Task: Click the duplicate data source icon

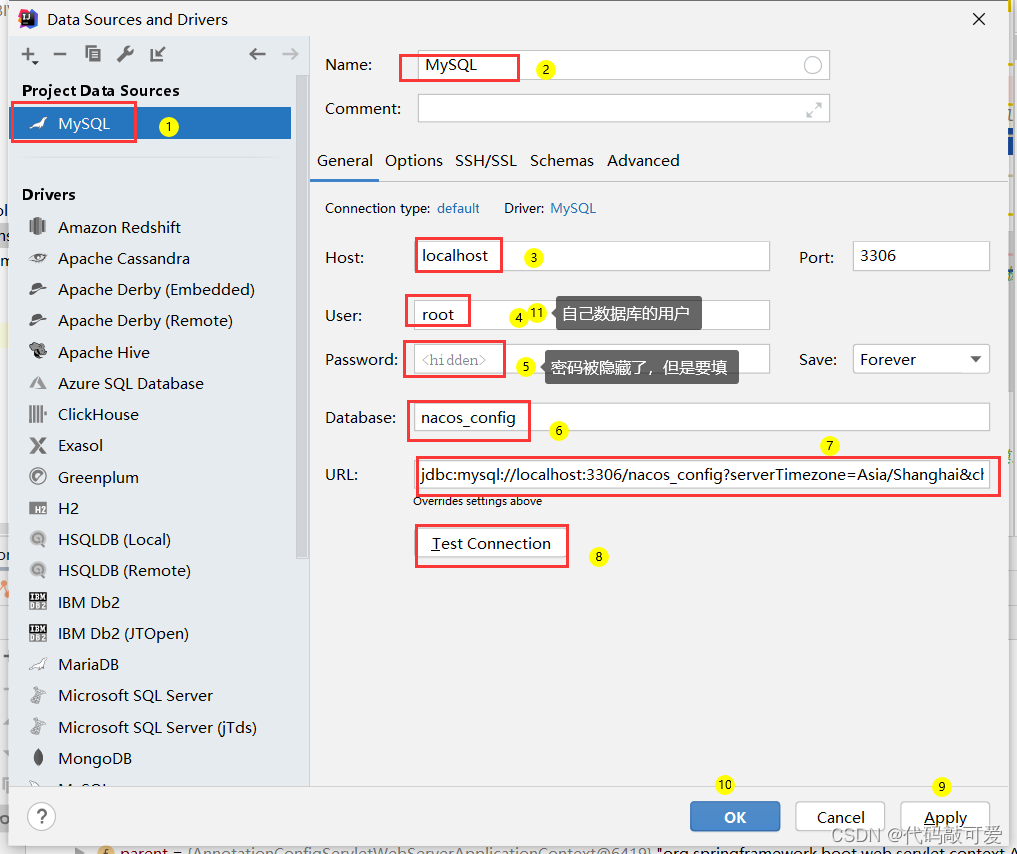Action: tap(93, 54)
